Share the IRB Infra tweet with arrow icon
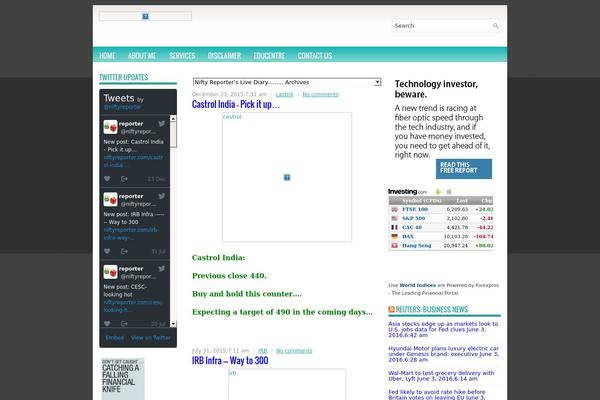This screenshot has width=600, height=400. [124, 251]
